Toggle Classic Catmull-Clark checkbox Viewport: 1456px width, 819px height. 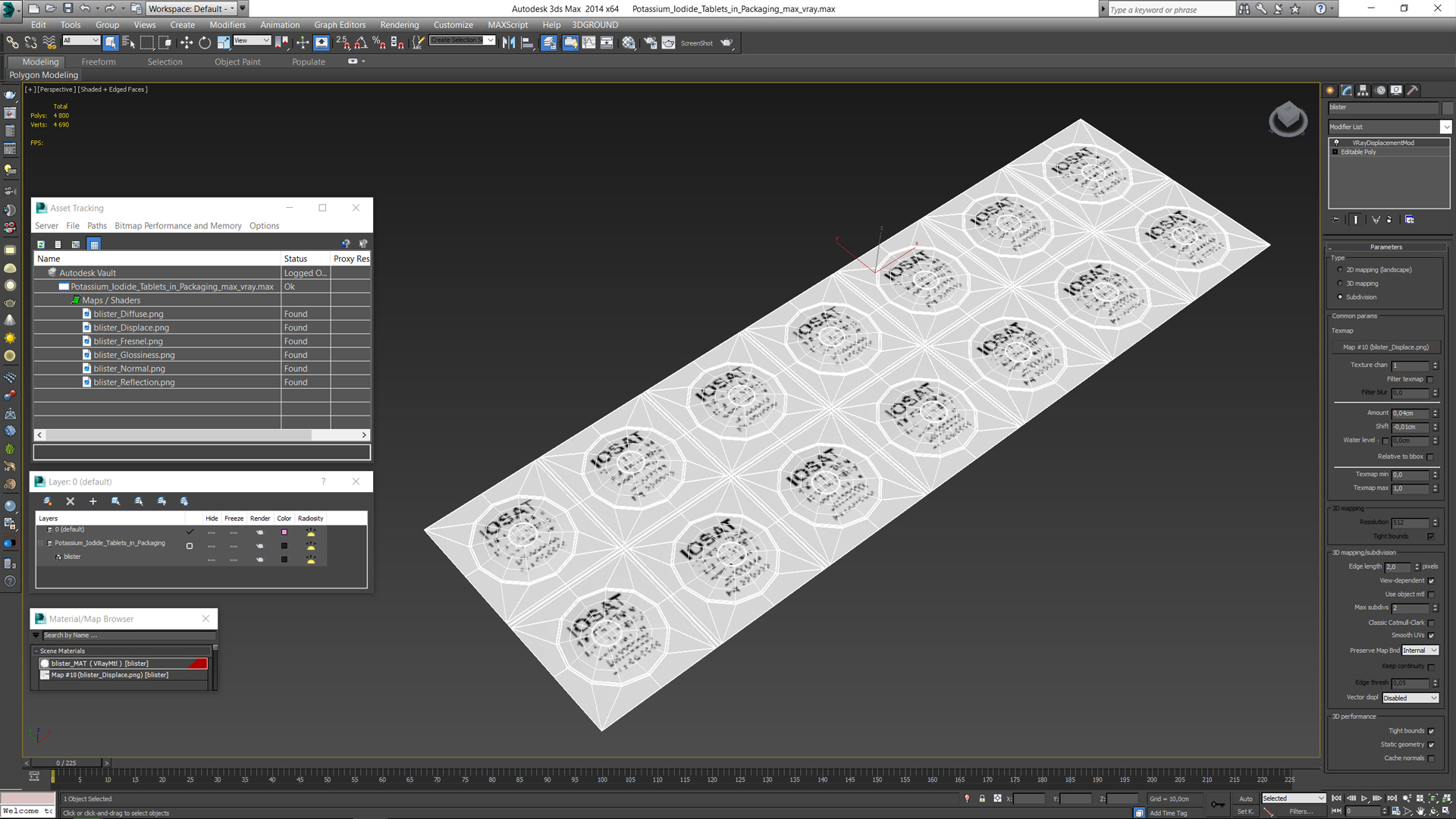[1431, 623]
